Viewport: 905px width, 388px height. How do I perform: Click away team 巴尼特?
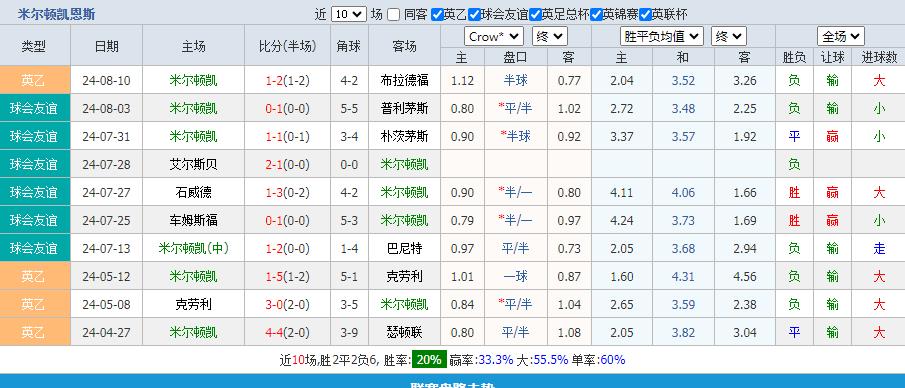[404, 249]
